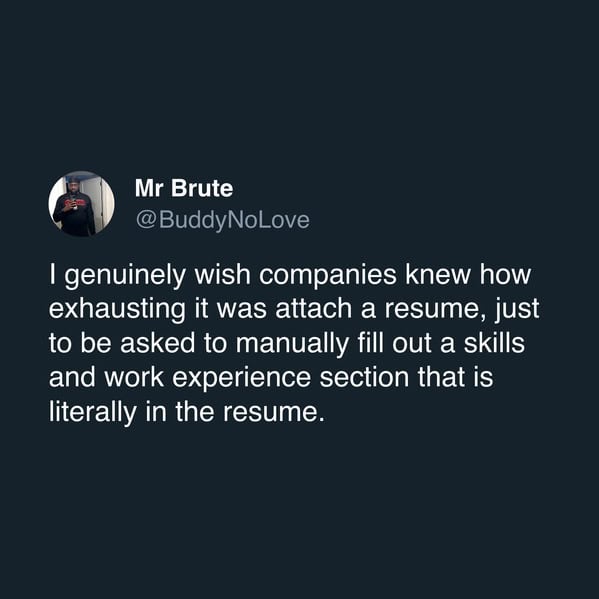Click the word "companies" in the tweet
The image size is (599, 599).
(x=328, y=277)
